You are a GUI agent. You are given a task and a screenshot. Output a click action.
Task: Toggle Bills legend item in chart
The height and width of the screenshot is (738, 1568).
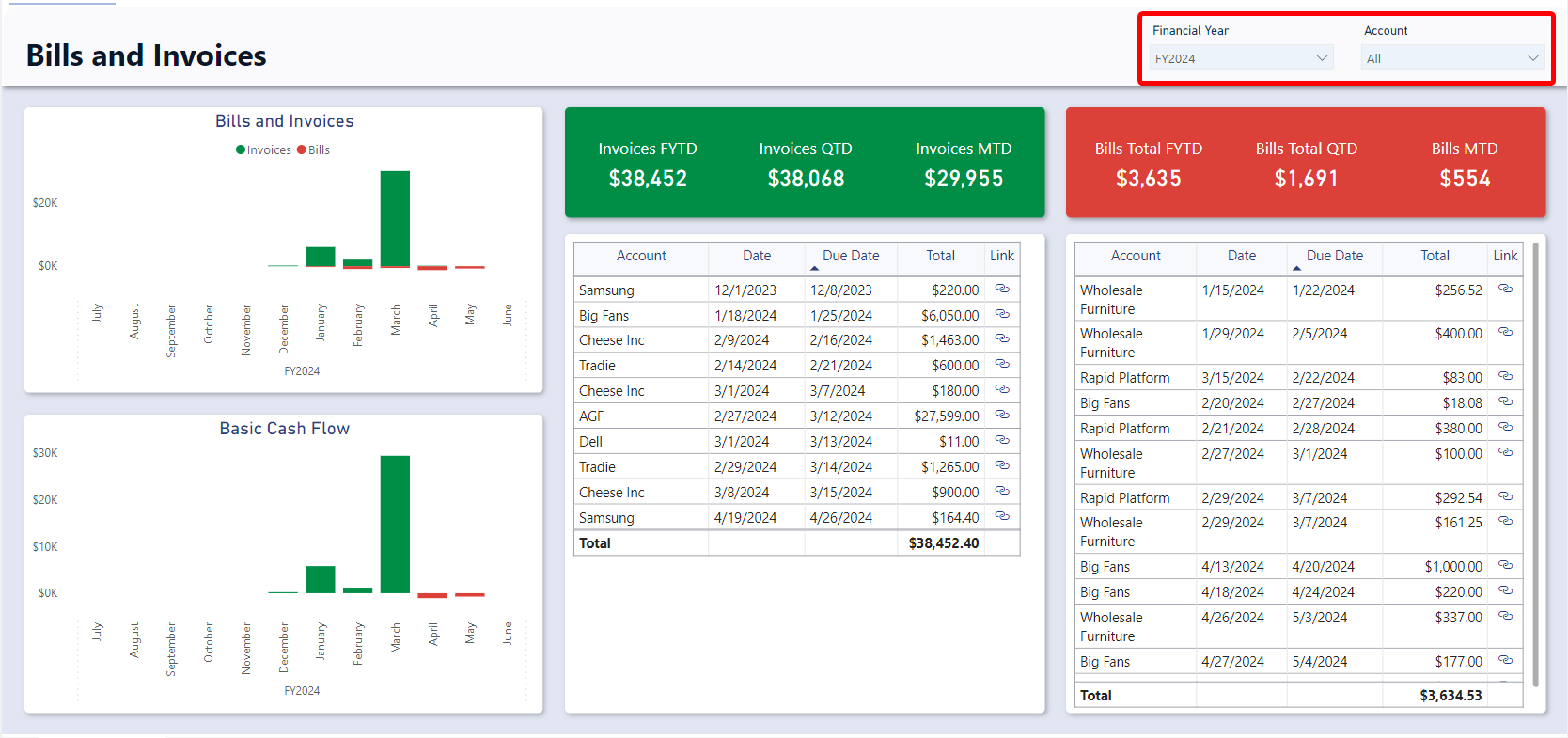click(313, 149)
